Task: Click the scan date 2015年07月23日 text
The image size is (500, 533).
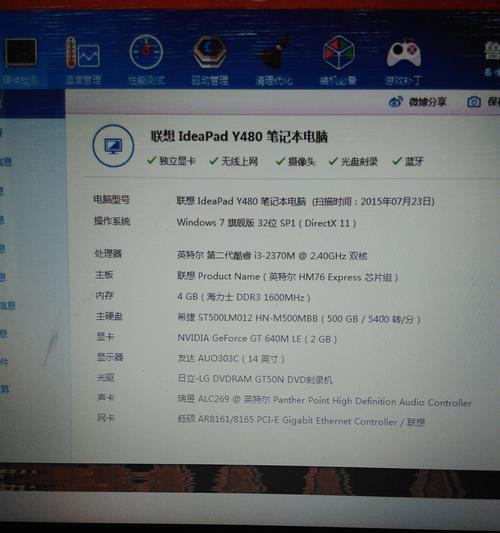Action: click(x=397, y=202)
